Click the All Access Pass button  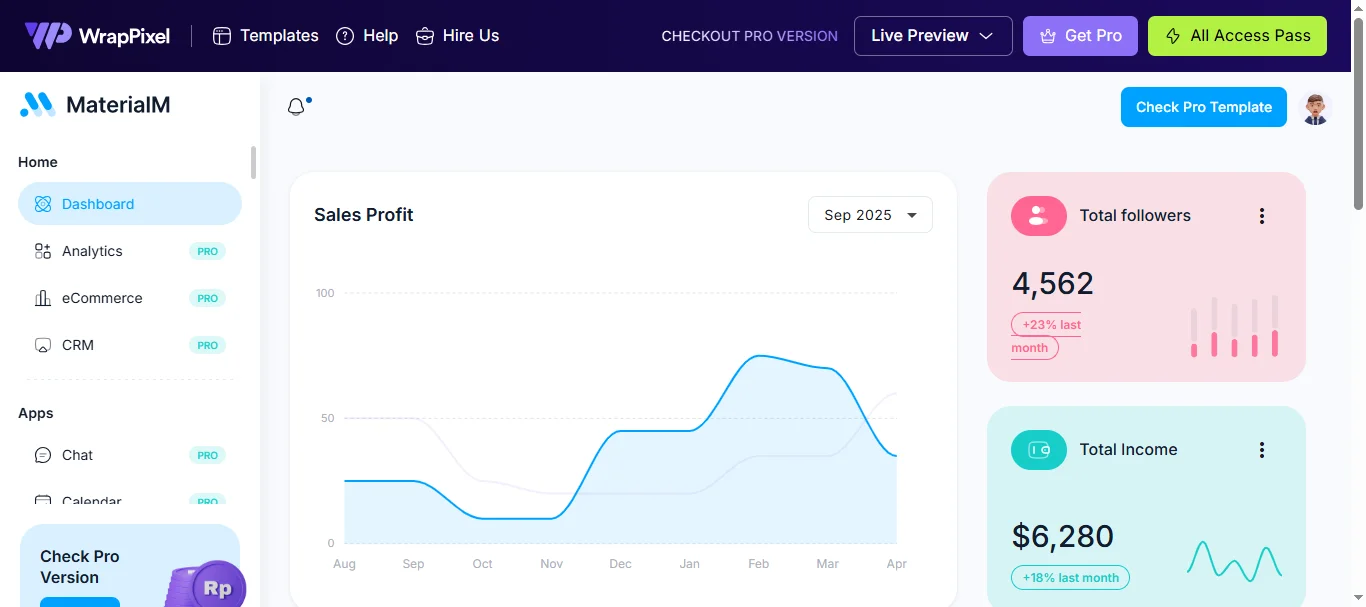pos(1237,36)
